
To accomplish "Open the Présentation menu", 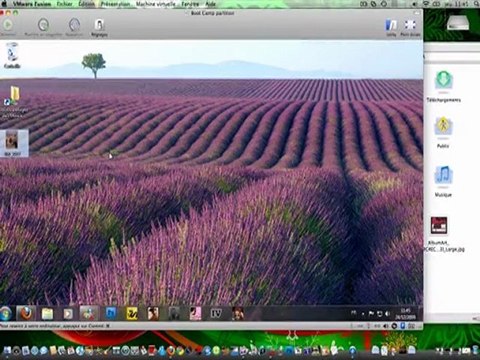I will click(115, 4).
